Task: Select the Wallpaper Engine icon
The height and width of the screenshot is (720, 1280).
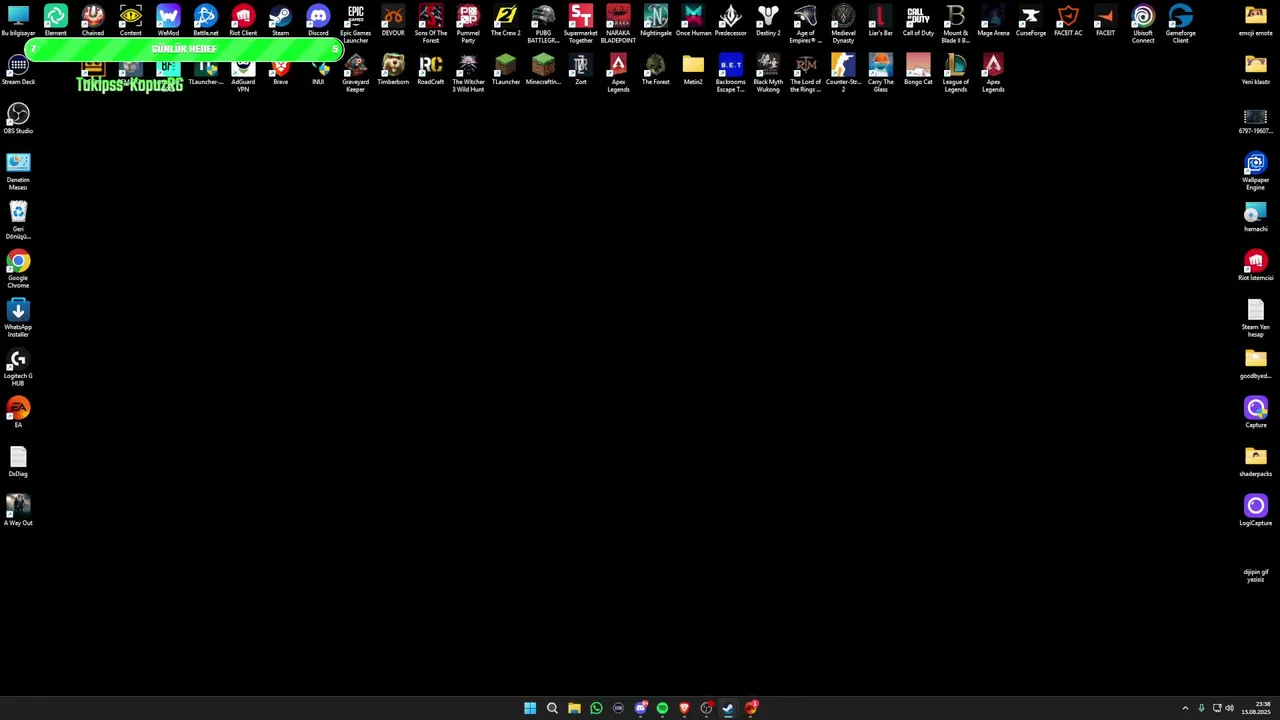Action: [x=1255, y=171]
